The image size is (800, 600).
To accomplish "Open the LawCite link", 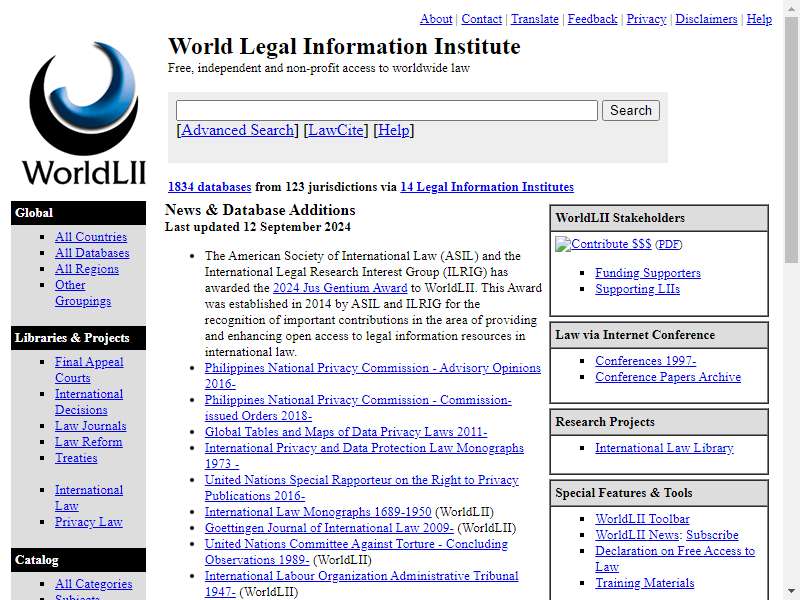I will (x=336, y=130).
